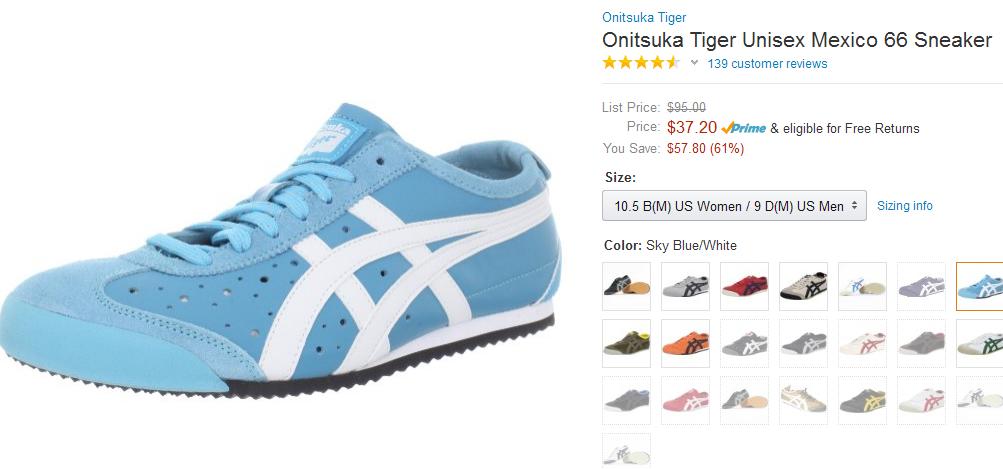The height and width of the screenshot is (469, 1003).
Task: Choose the red sneaker color thumbnail
Action: [x=744, y=286]
